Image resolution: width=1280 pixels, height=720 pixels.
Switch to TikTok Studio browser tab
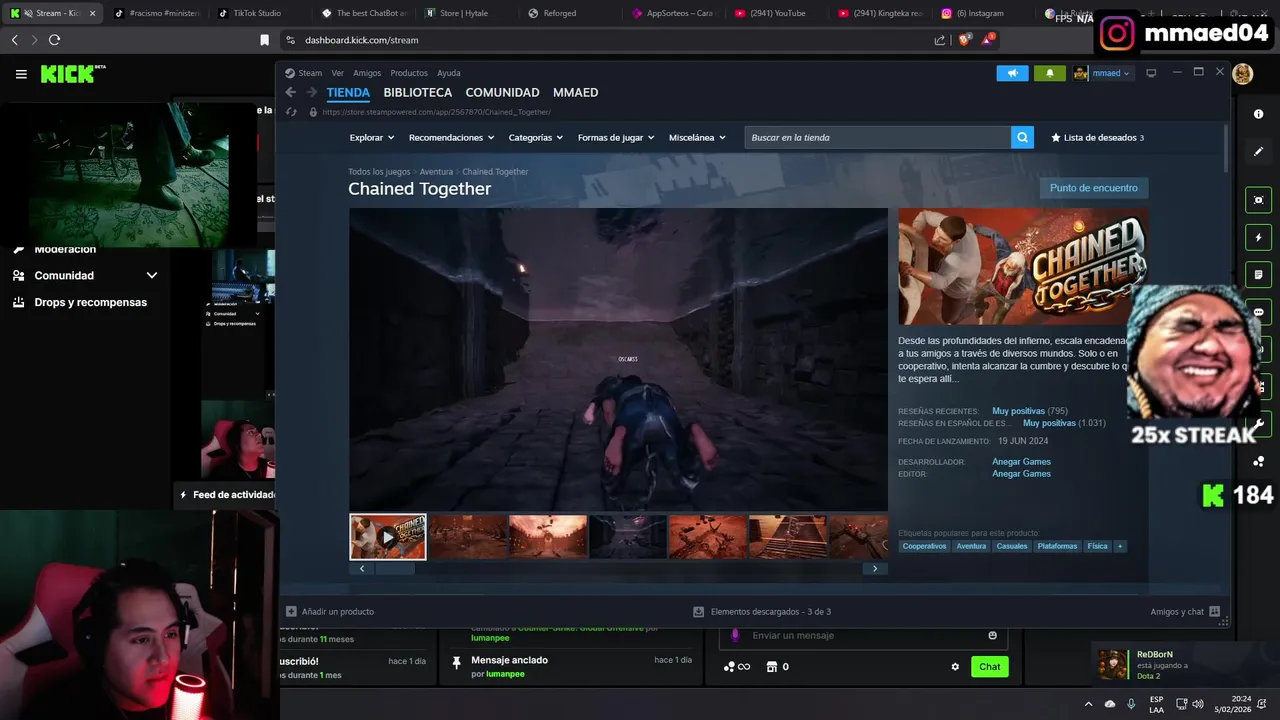(260, 13)
